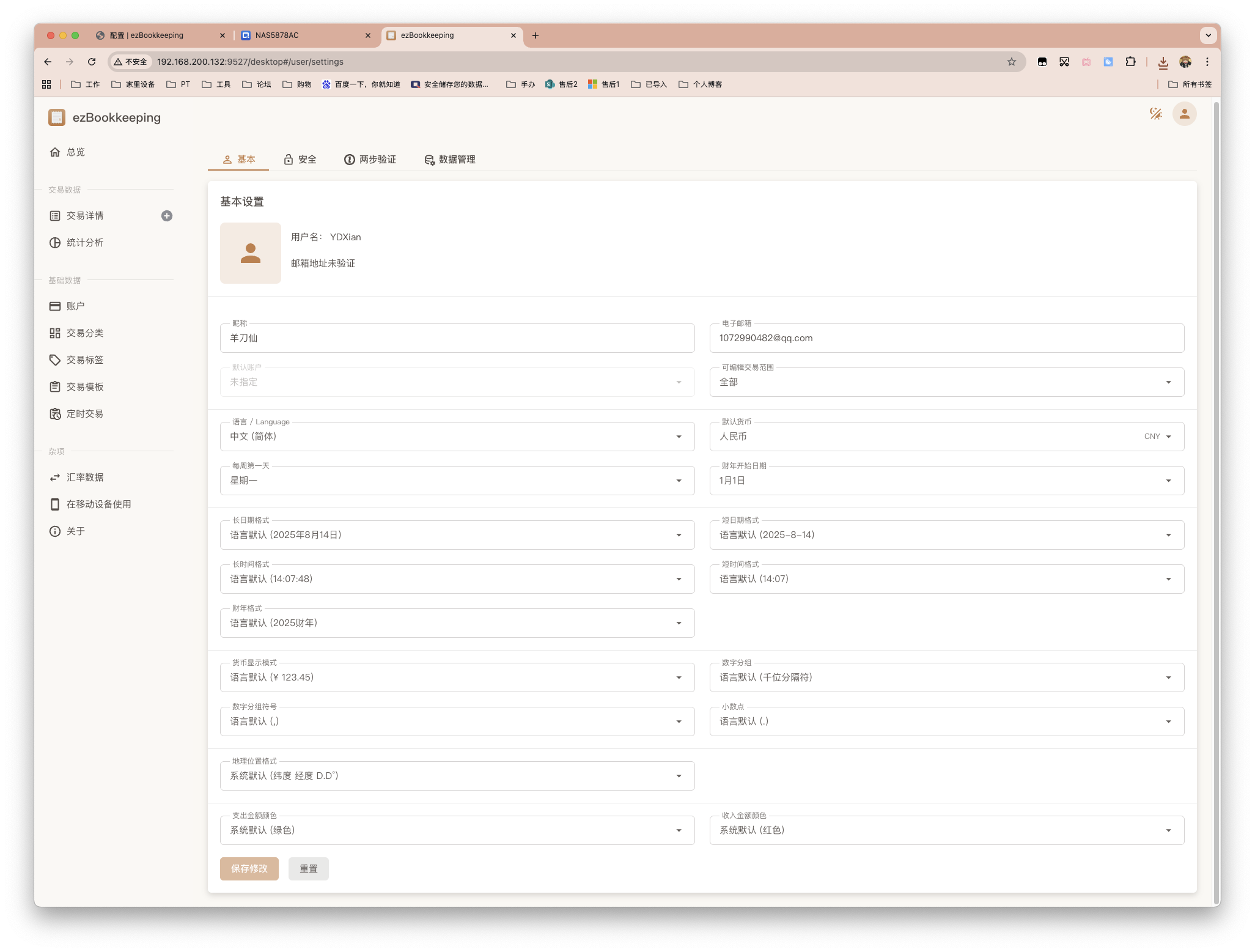Switch to the Data Management (数据管理) tab
Viewport: 1255px width, 952px height.
point(450,160)
